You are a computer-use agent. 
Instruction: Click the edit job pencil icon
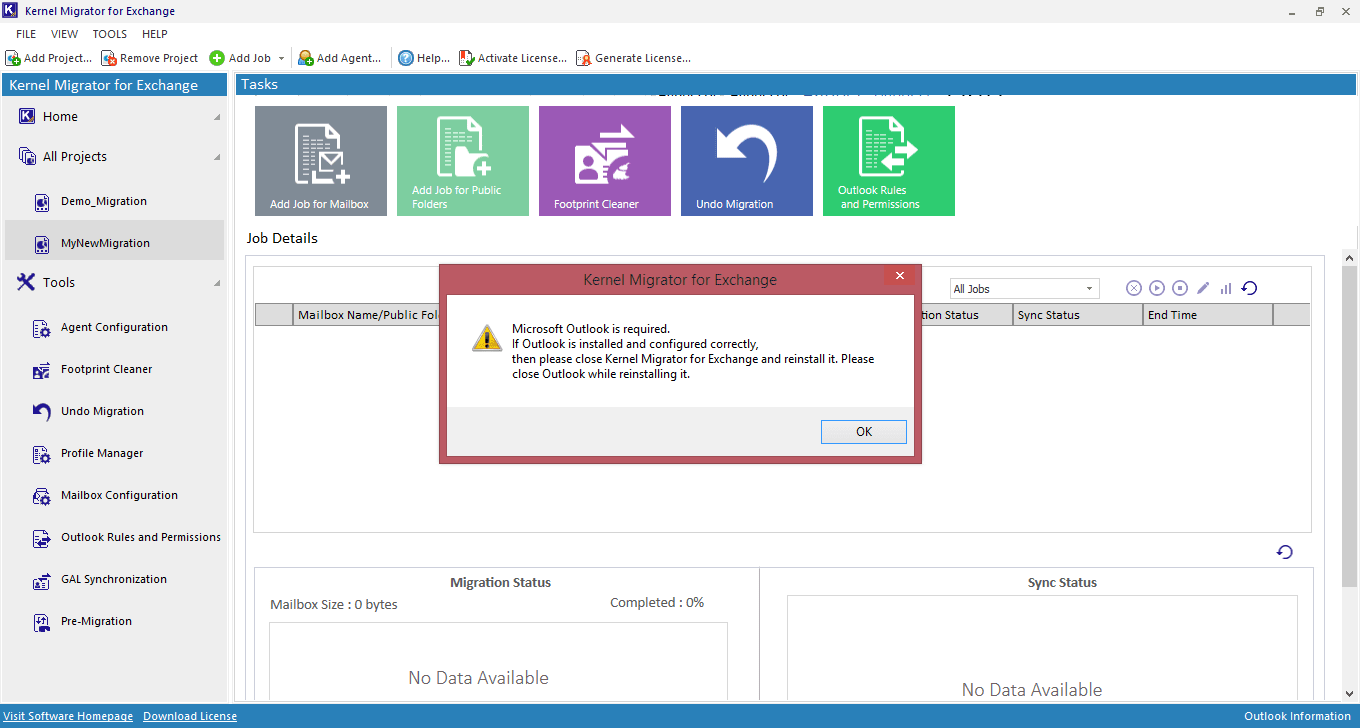click(1203, 288)
